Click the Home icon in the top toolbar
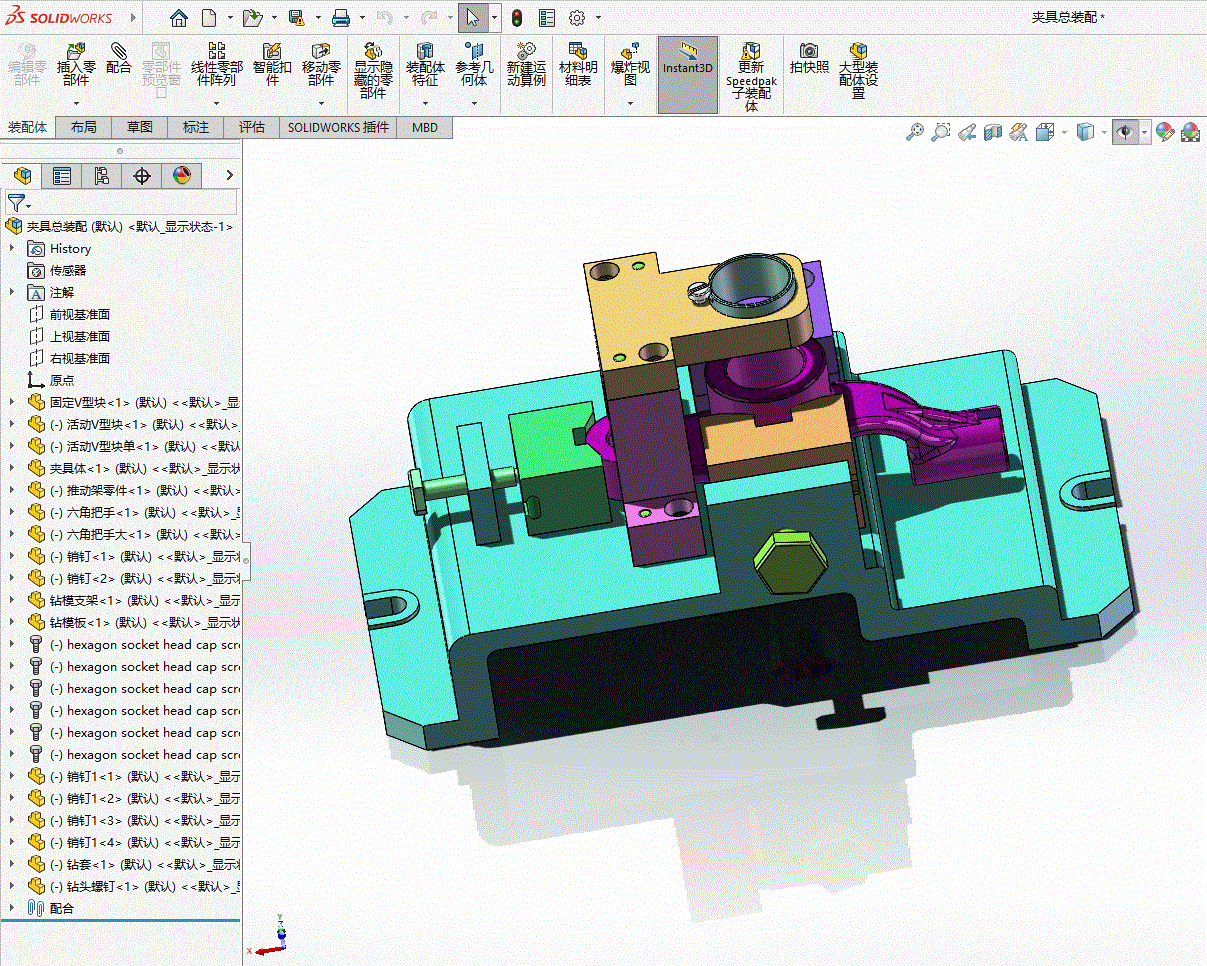This screenshot has height=966, width=1207. 178,18
